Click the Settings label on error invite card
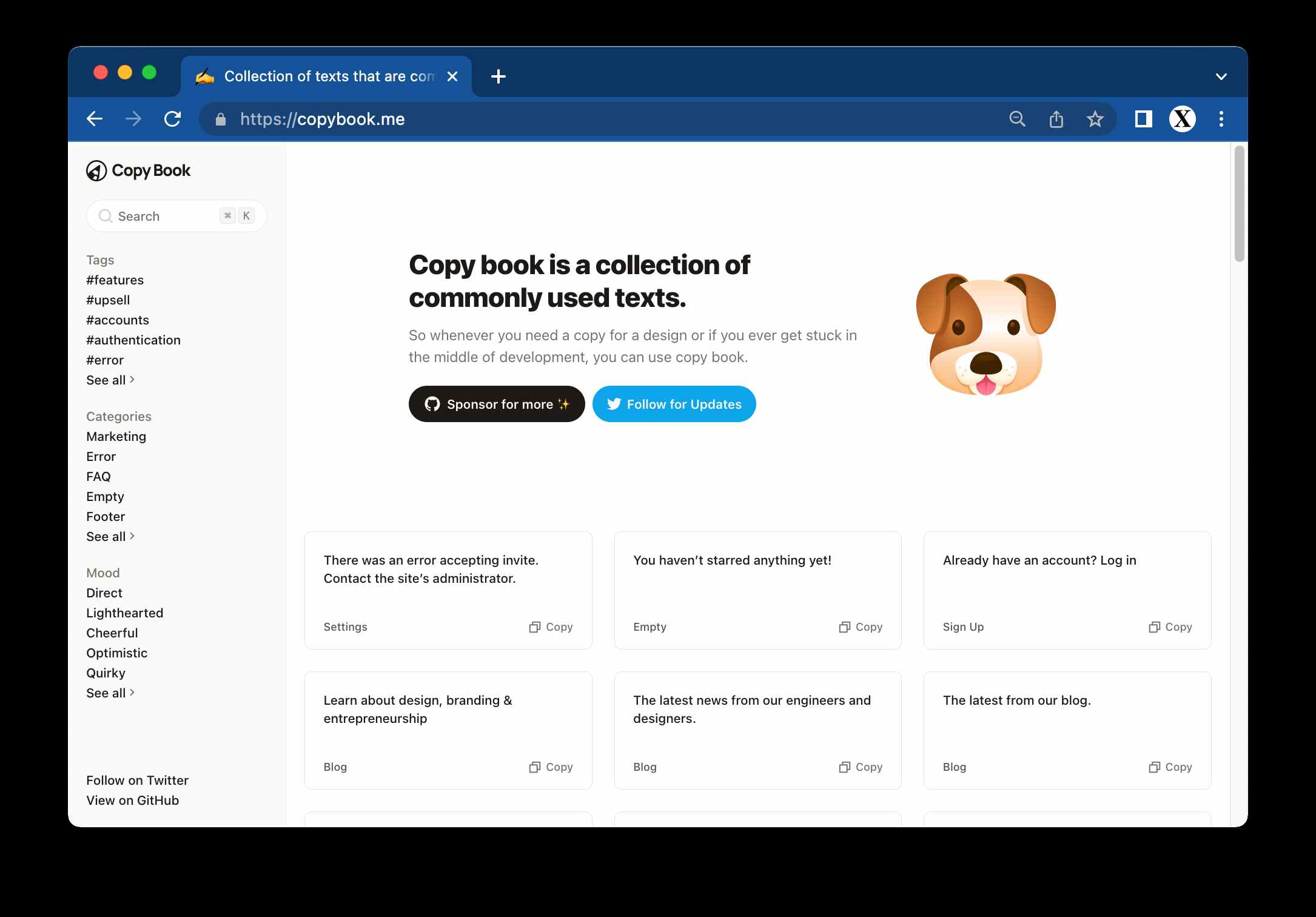The height and width of the screenshot is (917, 1316). (x=346, y=627)
